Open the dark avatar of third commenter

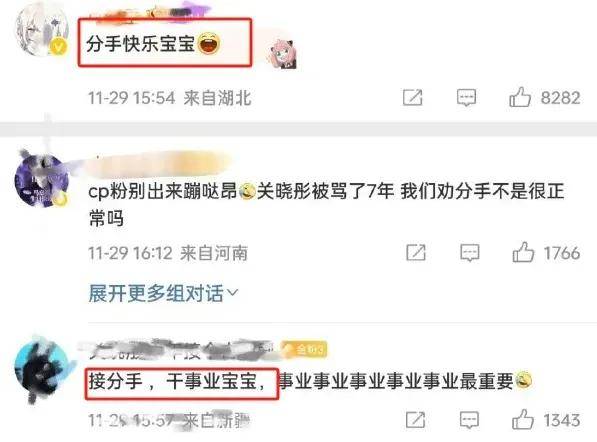(x=42, y=369)
